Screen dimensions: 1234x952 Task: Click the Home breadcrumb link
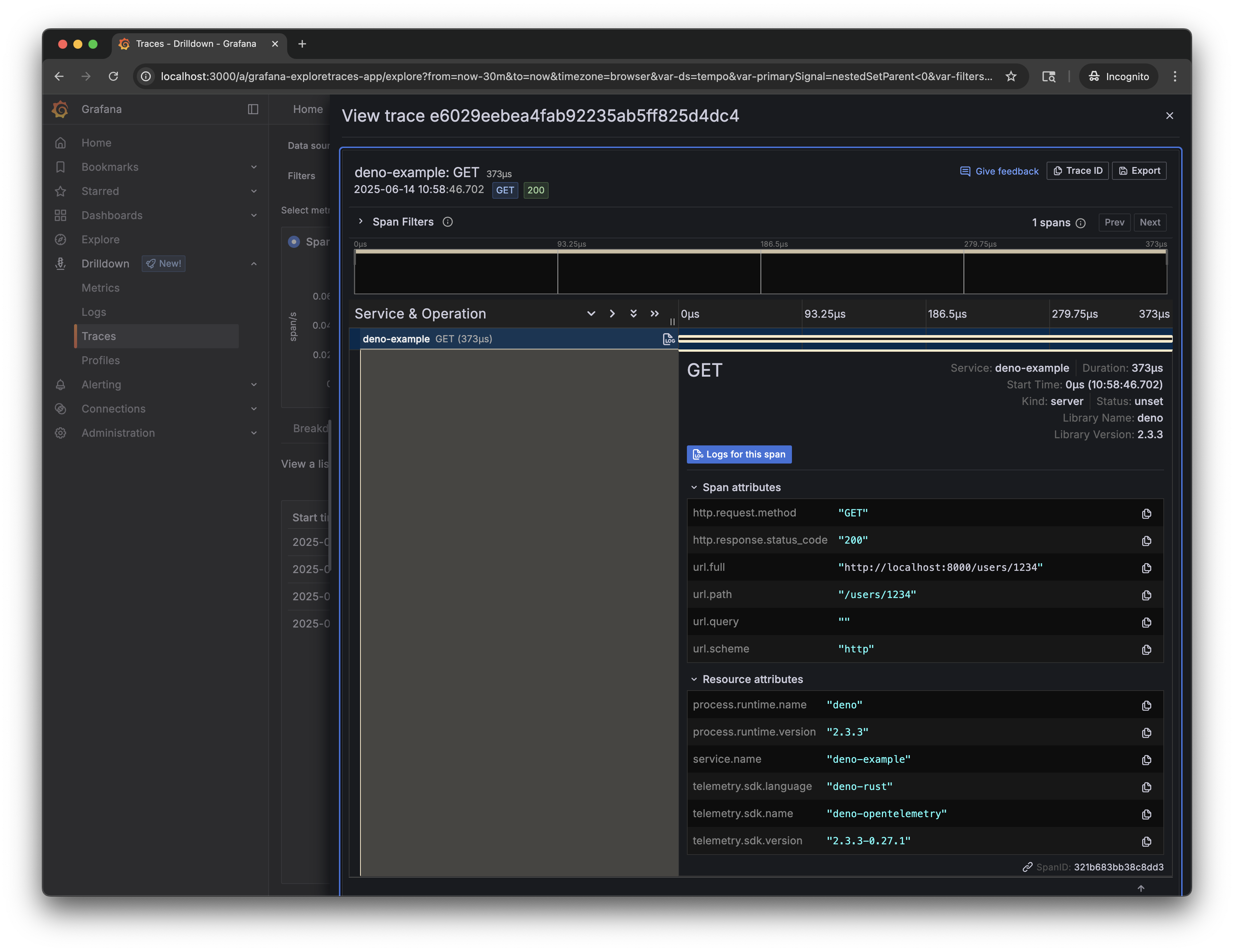click(x=308, y=109)
